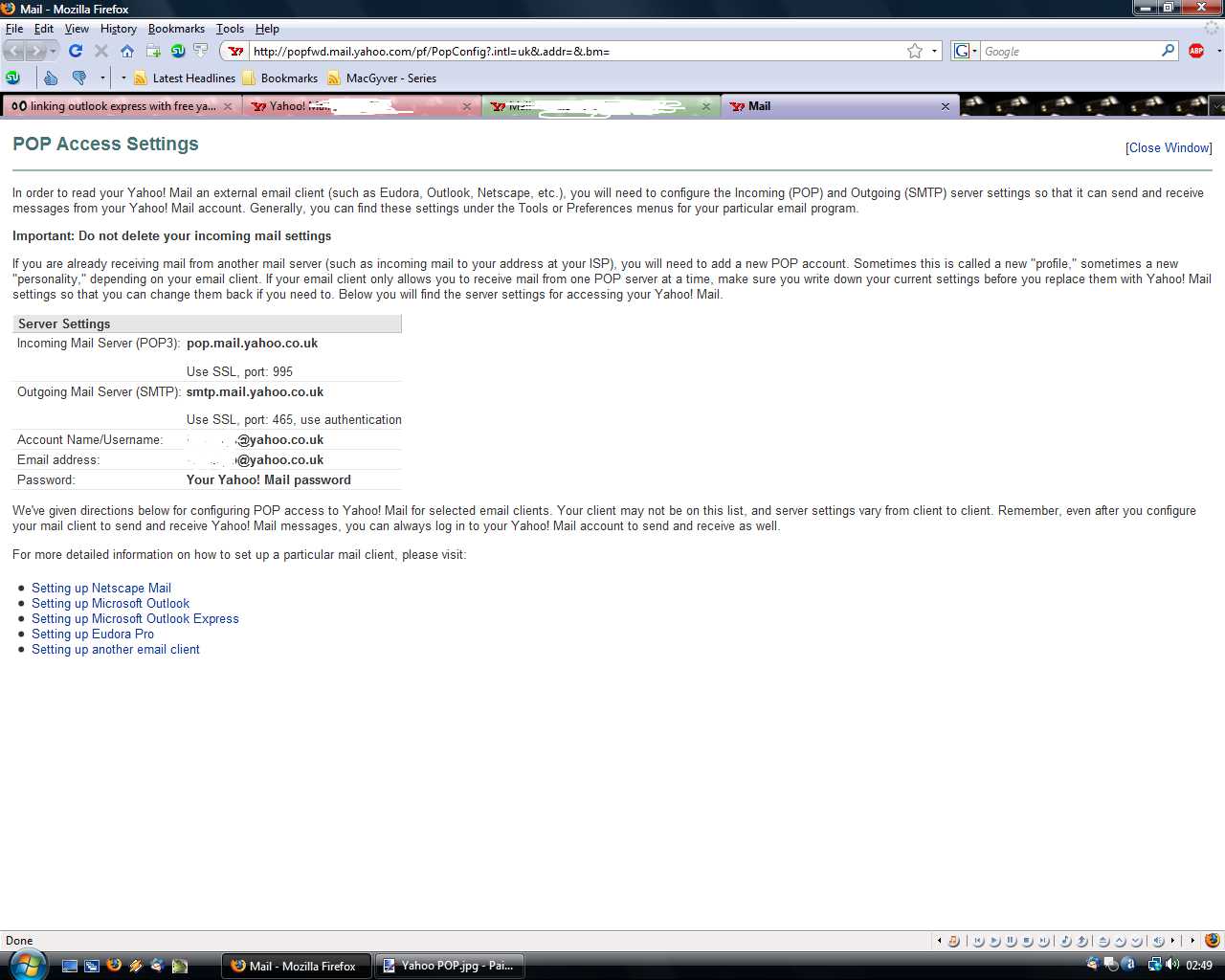1225x980 pixels.
Task: Open the Latest Headlines feed bookmark
Action: 185,78
